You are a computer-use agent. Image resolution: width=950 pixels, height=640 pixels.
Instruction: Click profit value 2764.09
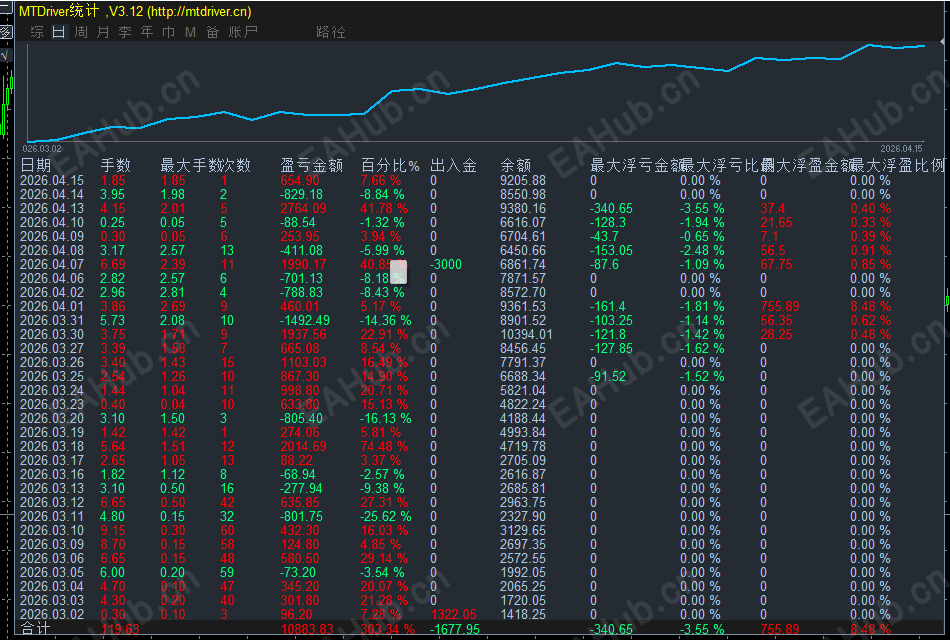pyautogui.click(x=303, y=208)
